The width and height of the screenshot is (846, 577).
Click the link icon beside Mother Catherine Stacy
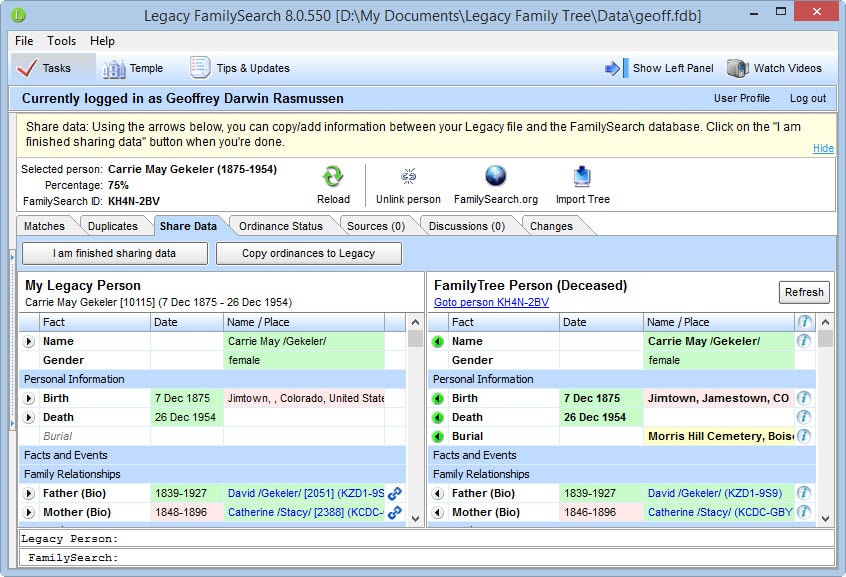pyautogui.click(x=395, y=512)
